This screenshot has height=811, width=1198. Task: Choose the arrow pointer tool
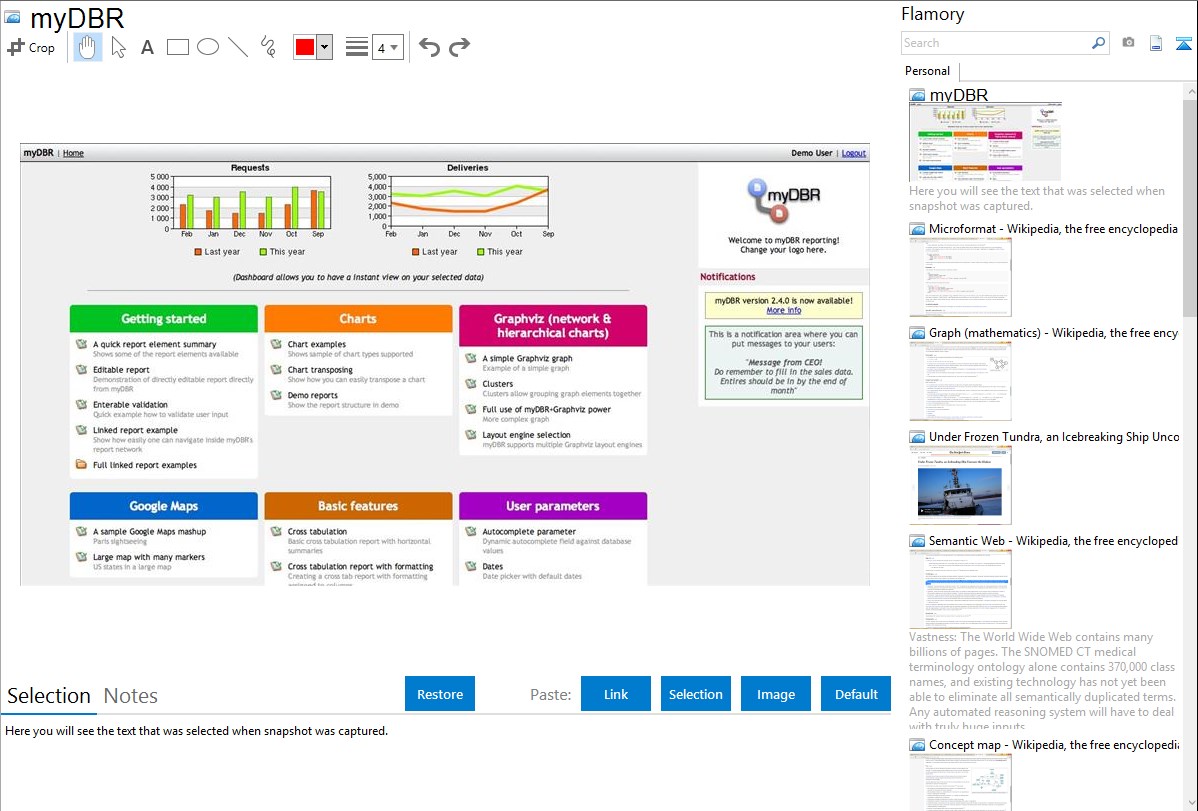[118, 47]
